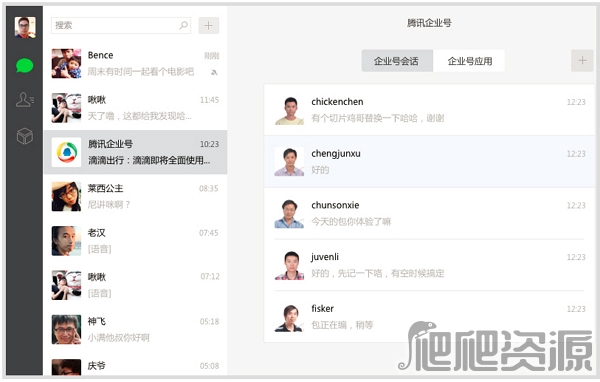Click chengjunxu's avatar photo
This screenshot has width=600, height=382.
[289, 162]
